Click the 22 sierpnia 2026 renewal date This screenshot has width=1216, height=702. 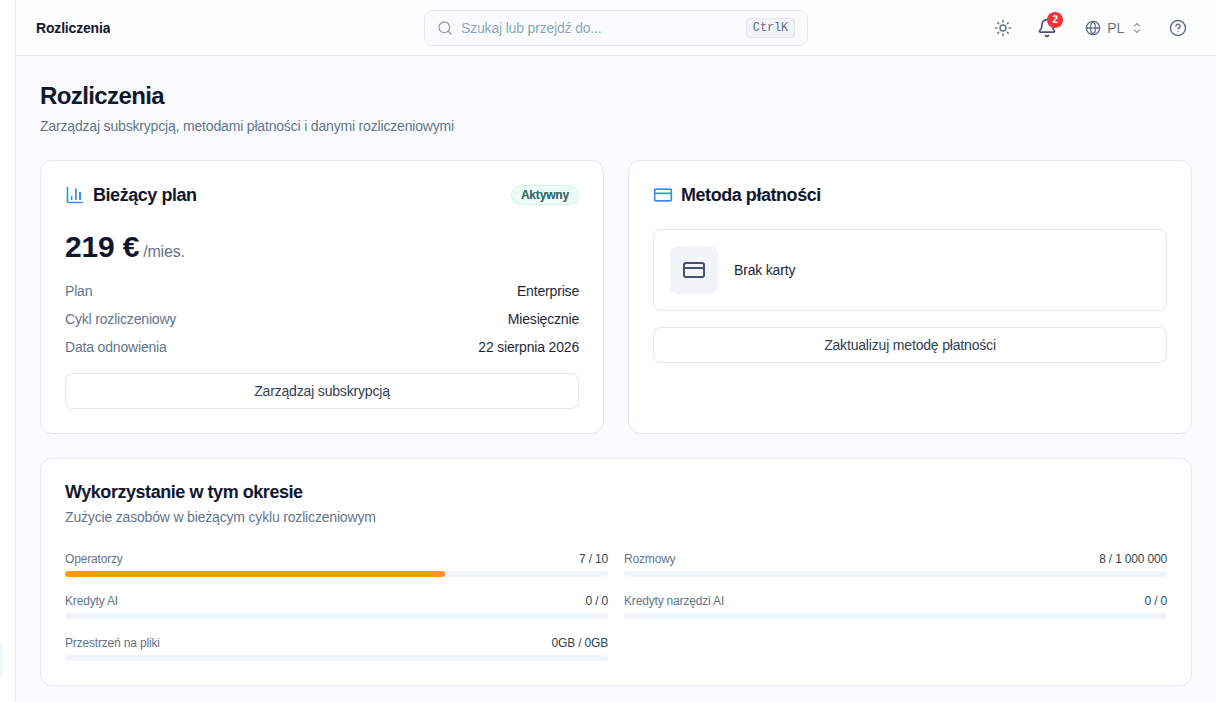tap(529, 347)
